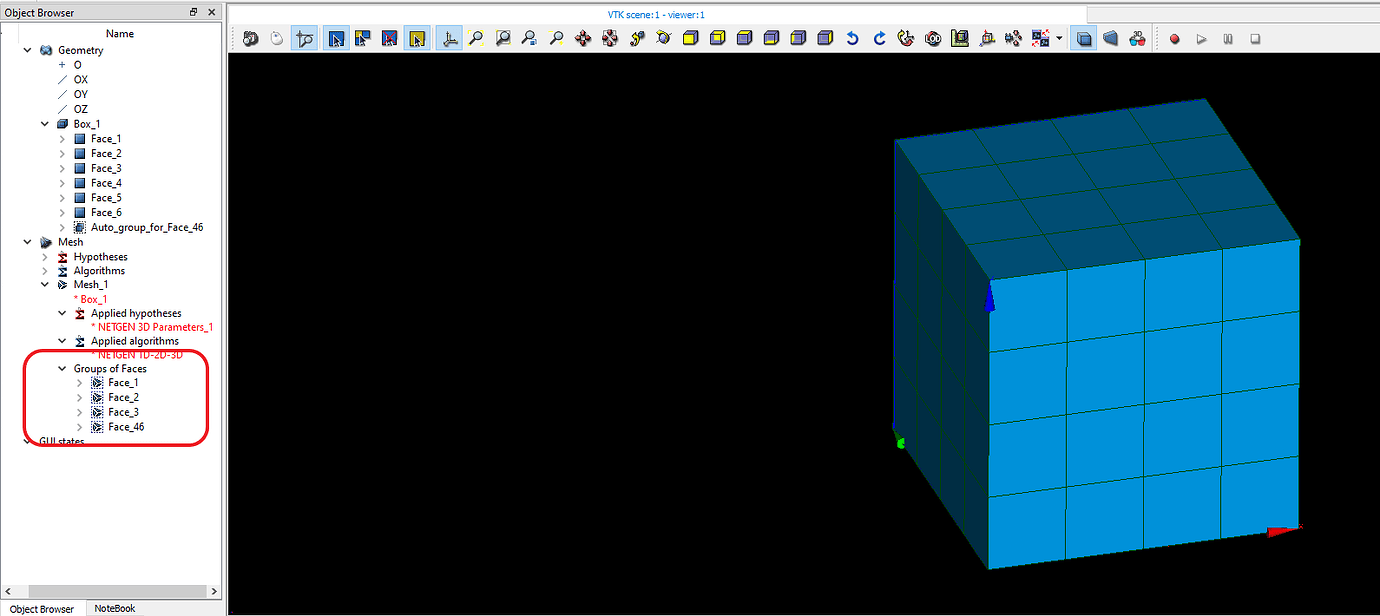Select the Front view cube icon
The image size is (1380, 616).
[691, 38]
